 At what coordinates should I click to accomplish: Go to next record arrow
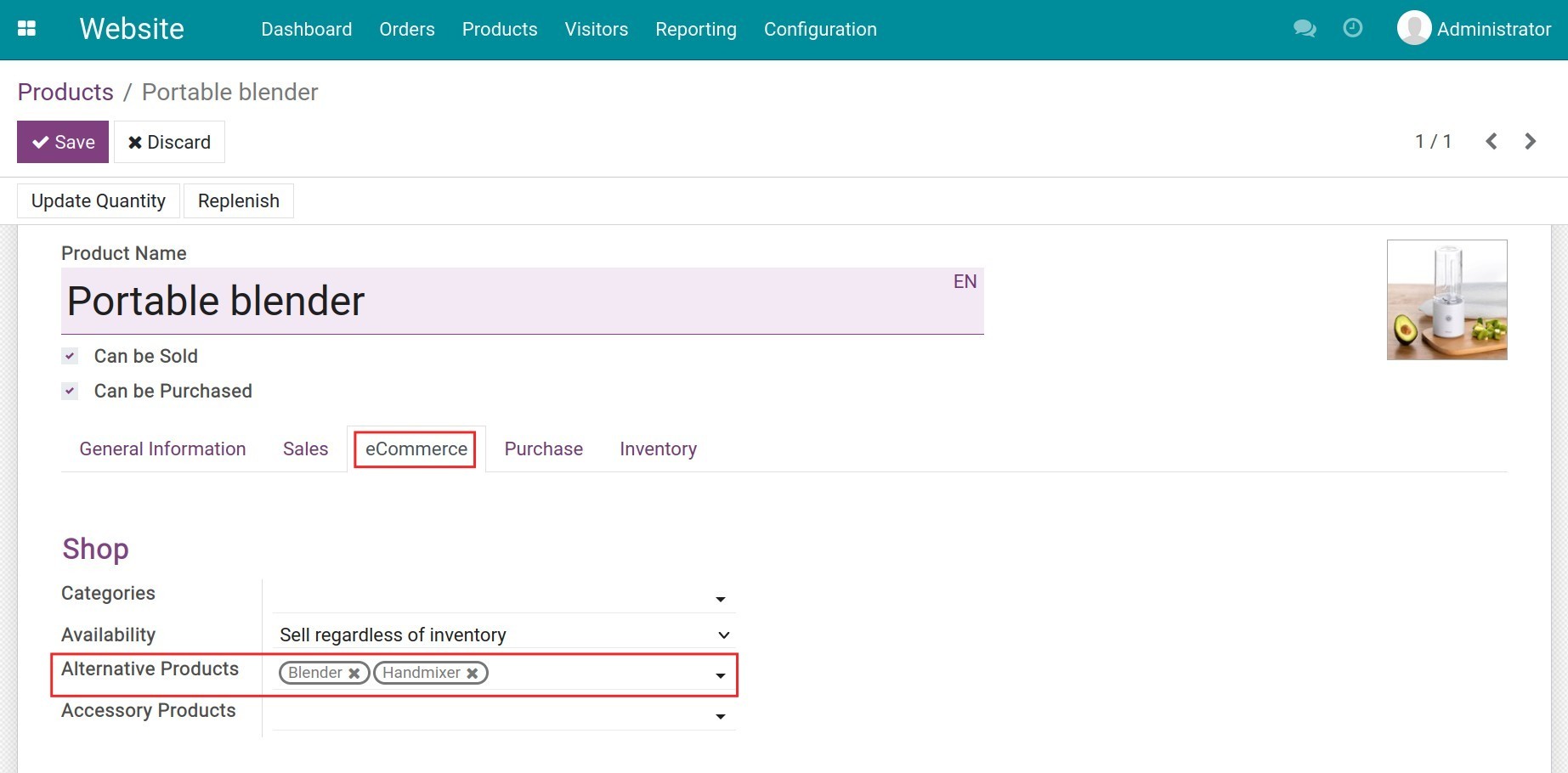click(x=1530, y=142)
